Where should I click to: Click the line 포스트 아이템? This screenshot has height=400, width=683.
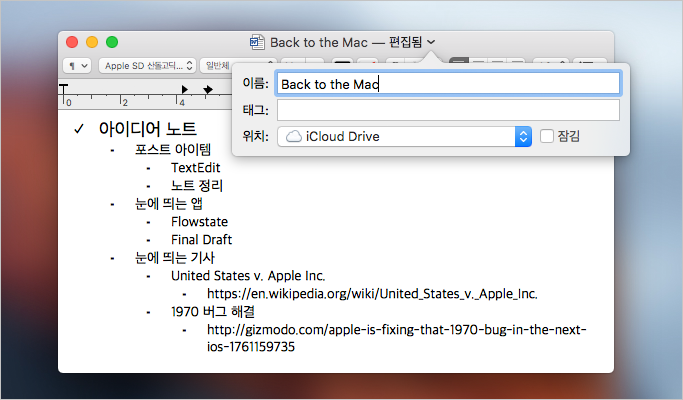[173, 149]
